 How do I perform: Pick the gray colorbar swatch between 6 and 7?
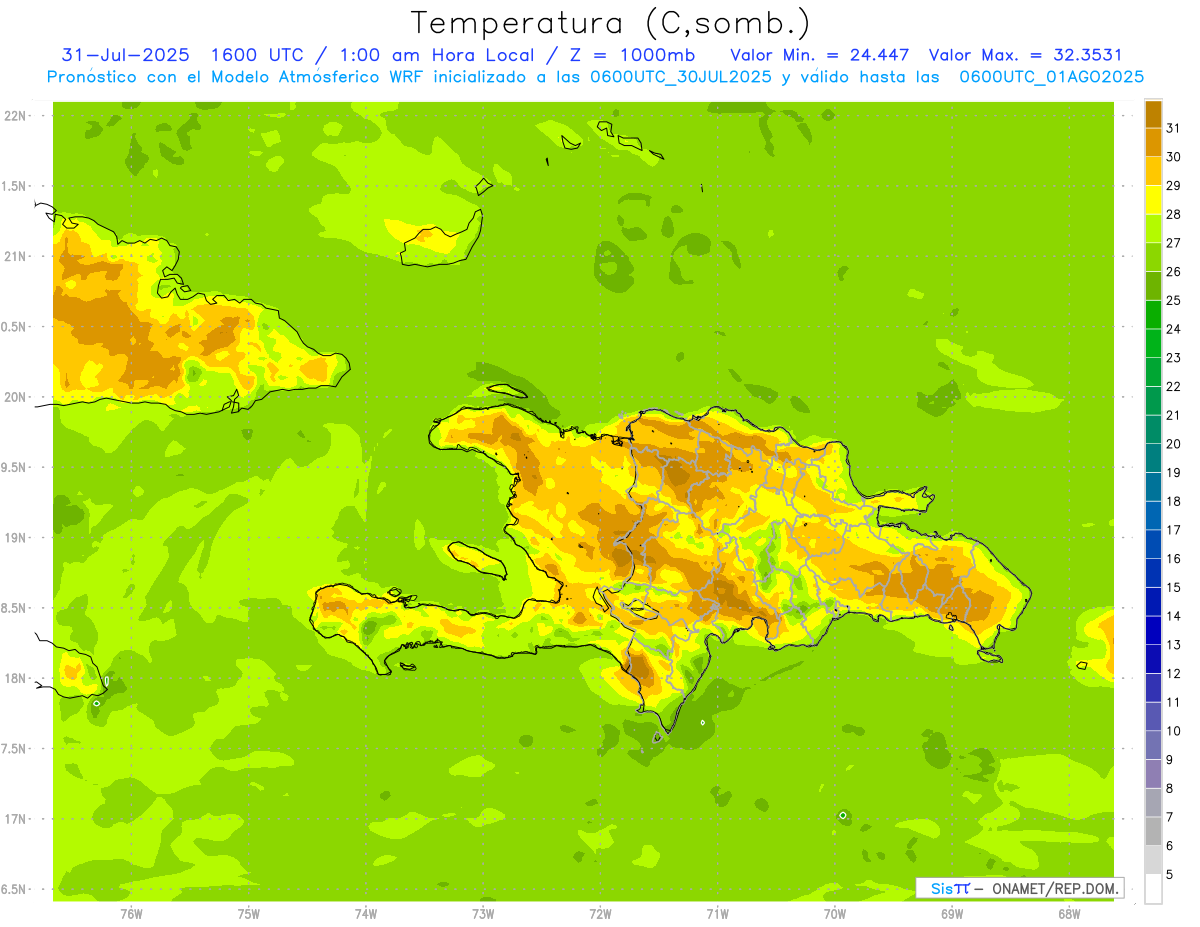coord(1153,831)
